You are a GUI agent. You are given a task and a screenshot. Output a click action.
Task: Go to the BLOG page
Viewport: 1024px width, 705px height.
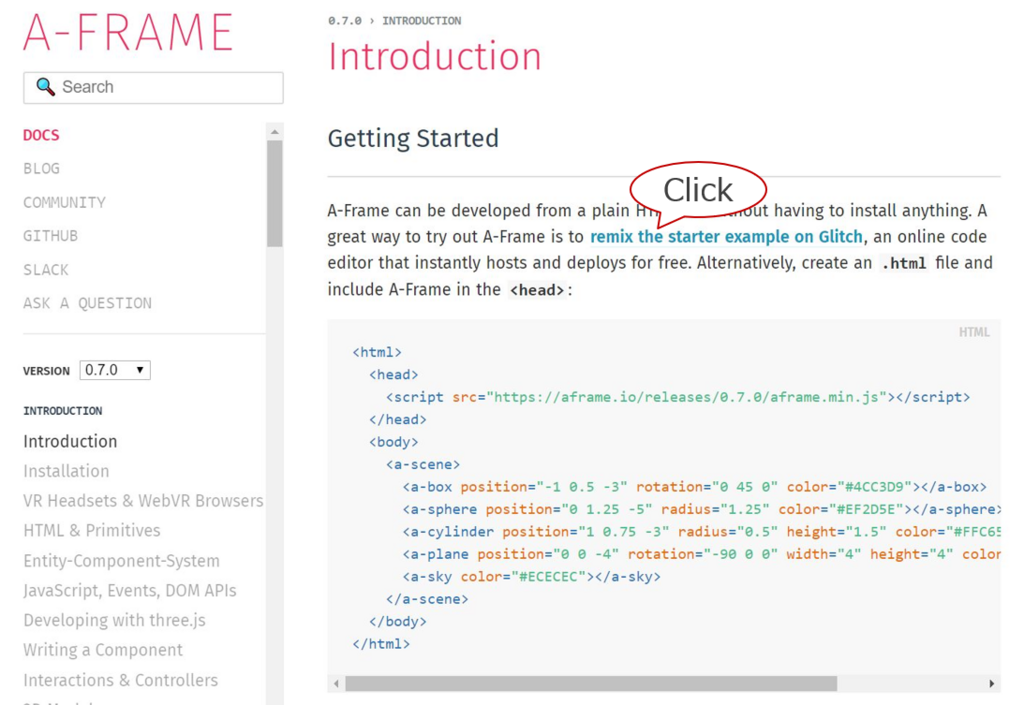pyautogui.click(x=41, y=168)
